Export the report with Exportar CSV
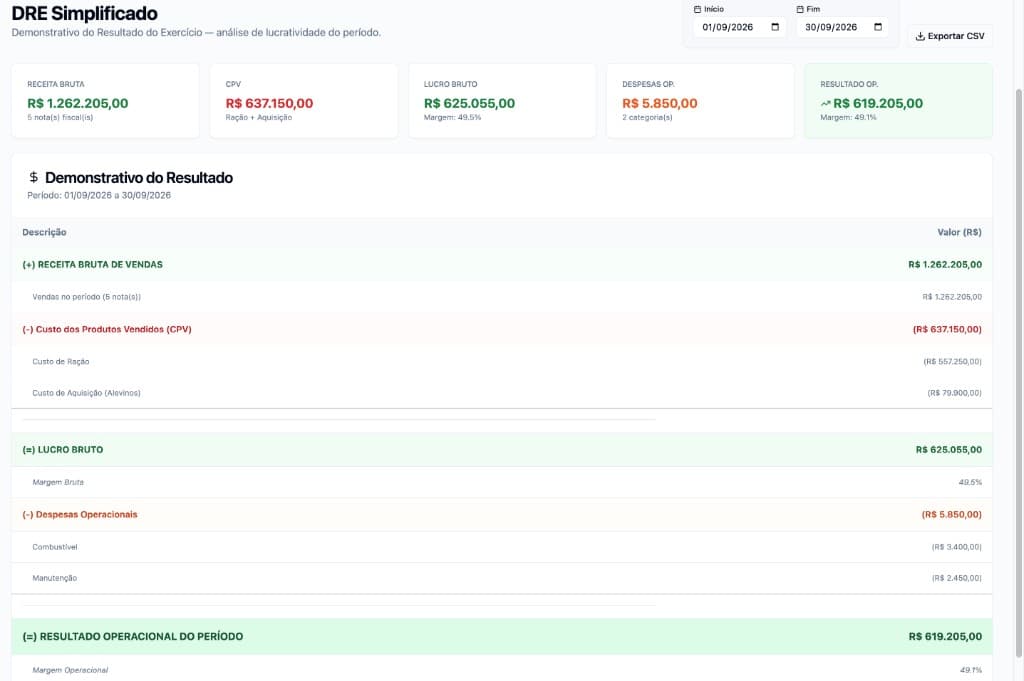Screen dimensions: 1024x681 (x=950, y=36)
